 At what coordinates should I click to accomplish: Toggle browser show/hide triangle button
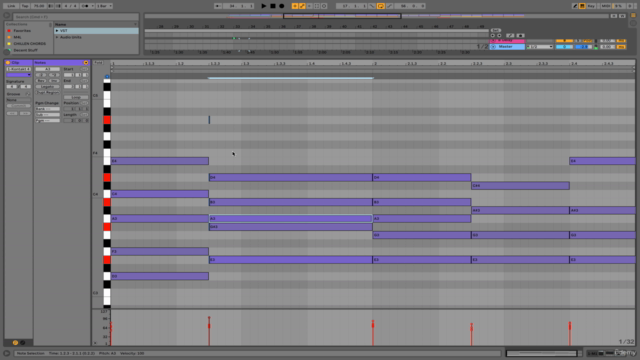coord(7,16)
